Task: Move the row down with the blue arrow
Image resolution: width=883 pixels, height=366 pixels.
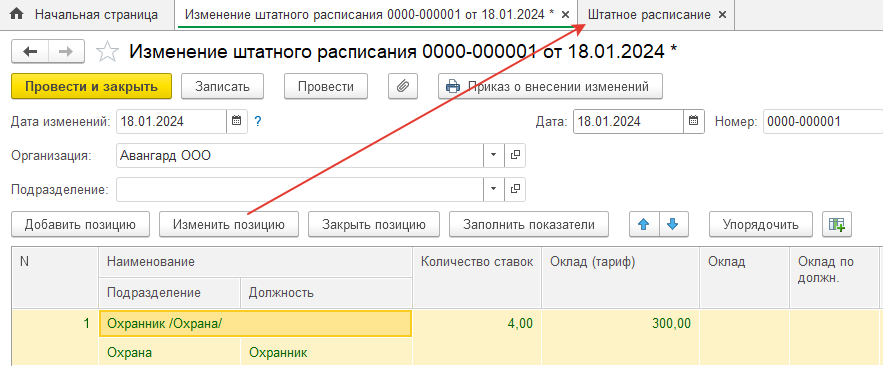Action: 674,225
